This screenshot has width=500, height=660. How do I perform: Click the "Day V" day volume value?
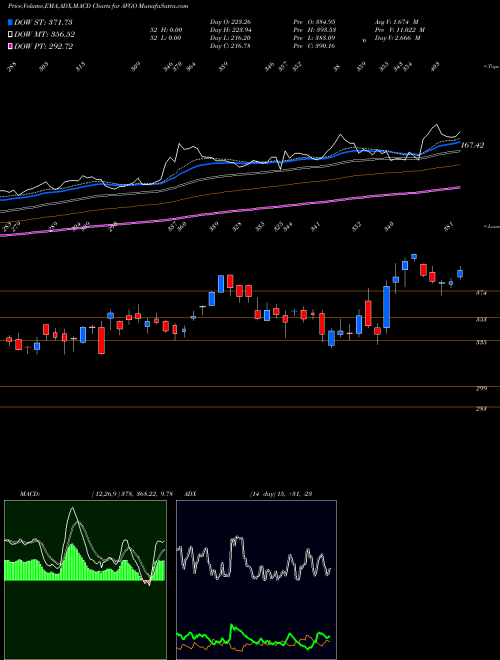(398, 38)
